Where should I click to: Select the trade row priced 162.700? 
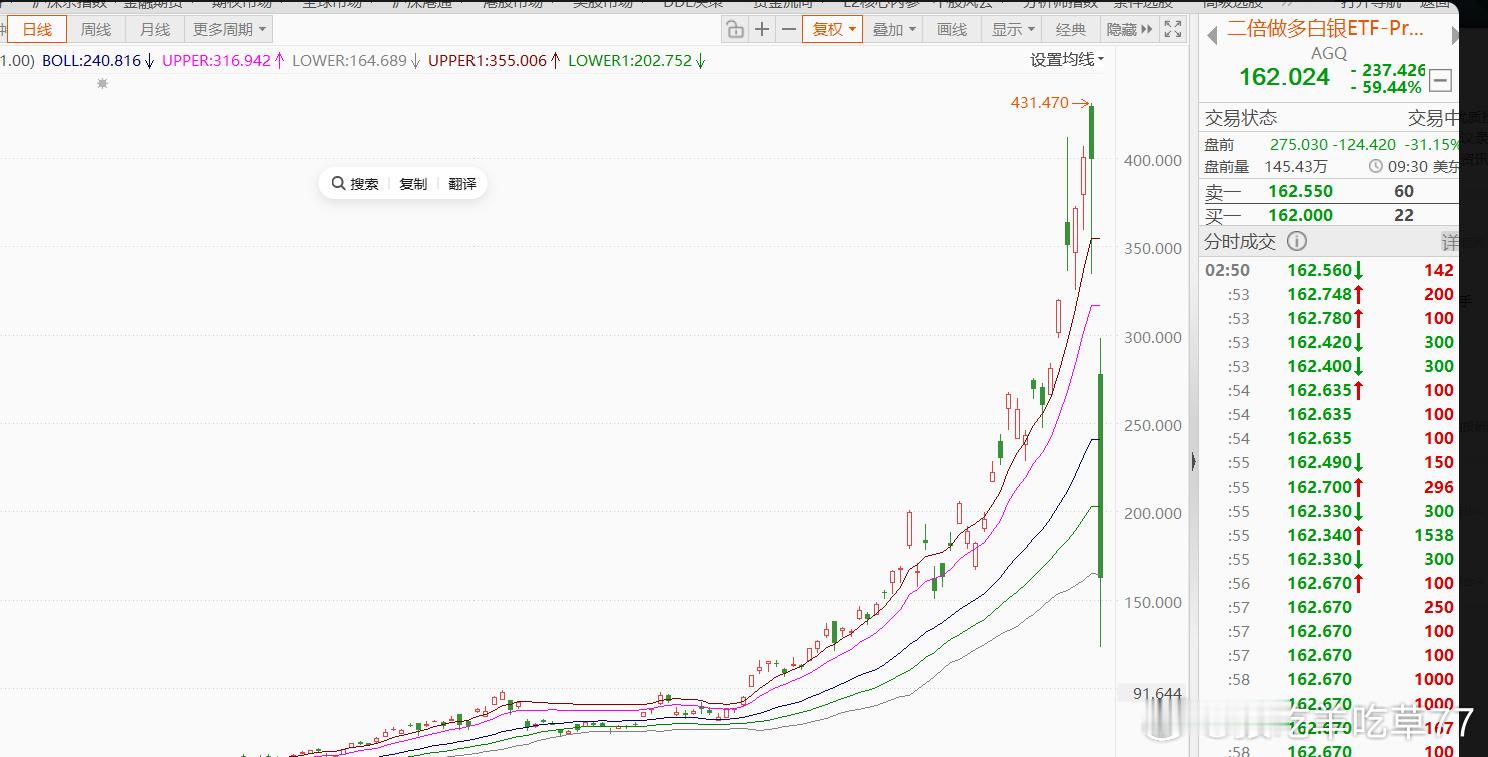(x=1329, y=487)
